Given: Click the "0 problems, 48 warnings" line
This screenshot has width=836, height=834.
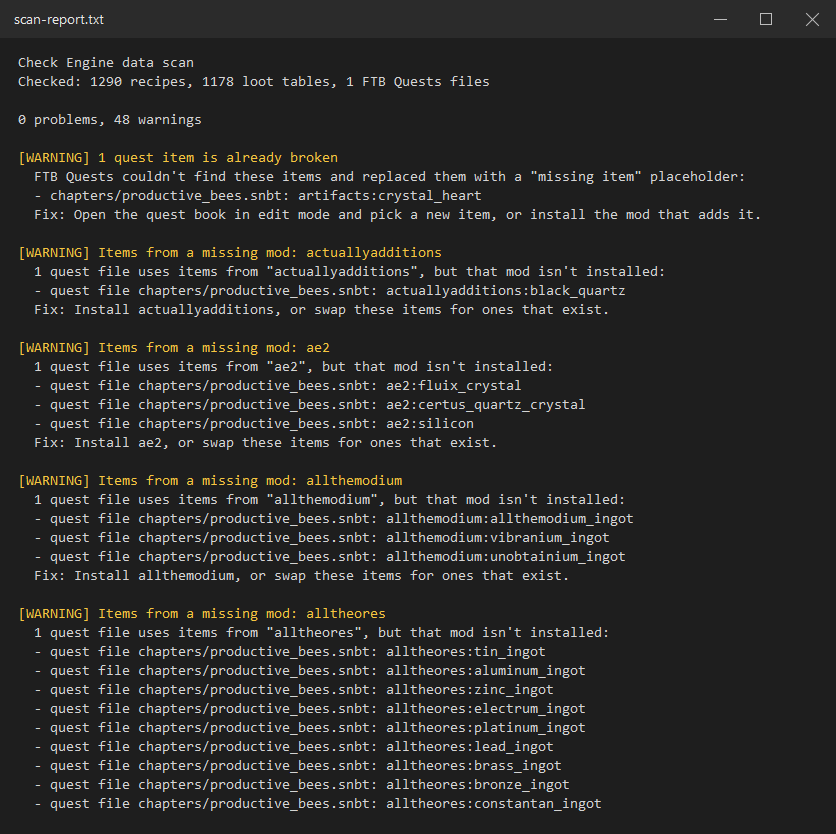Looking at the screenshot, I should pyautogui.click(x=109, y=119).
